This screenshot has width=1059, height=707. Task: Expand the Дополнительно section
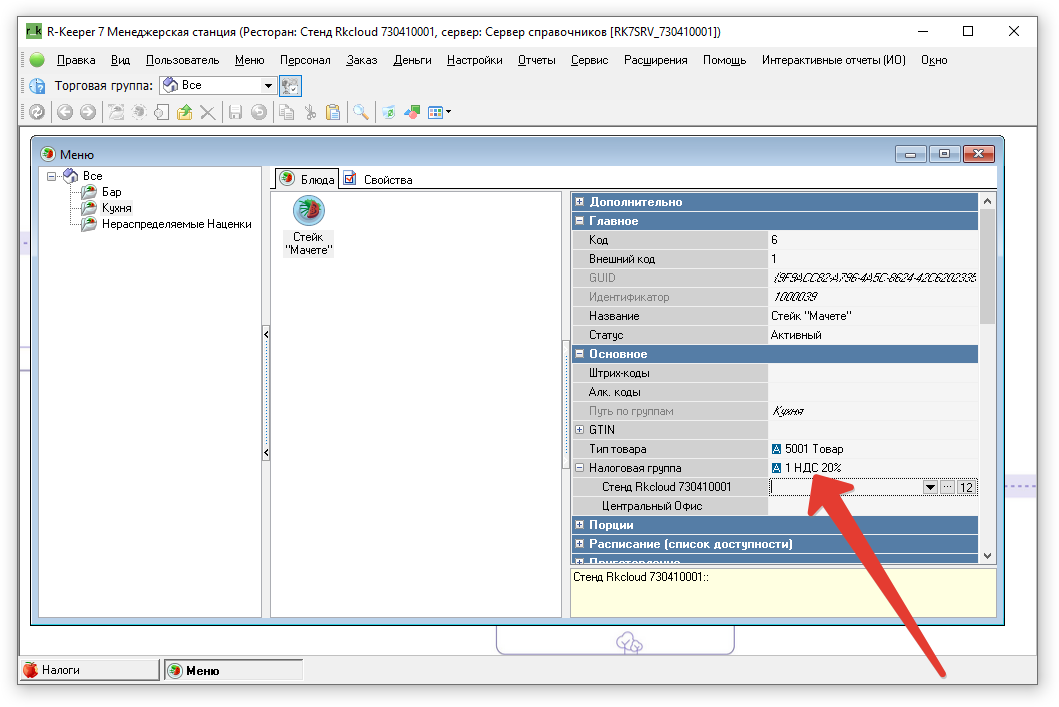[x=579, y=202]
